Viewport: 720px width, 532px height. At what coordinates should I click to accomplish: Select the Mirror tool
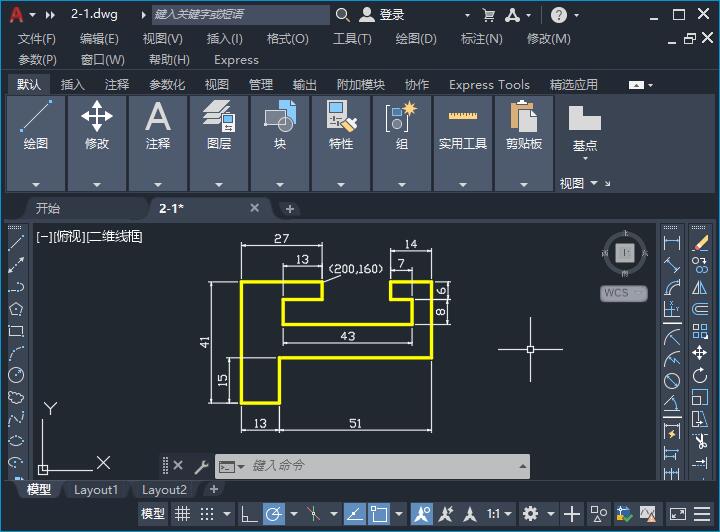(700, 287)
